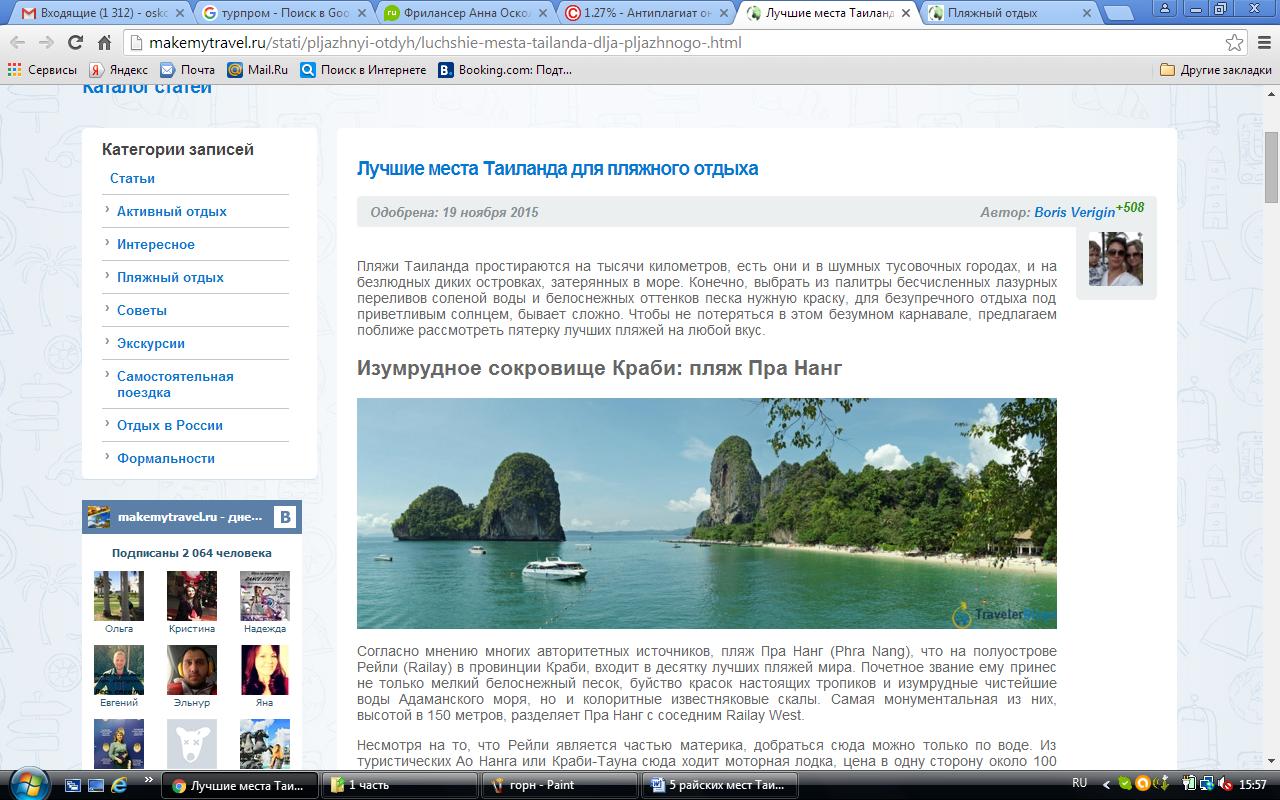
Task: Click the system clock 15:57
Action: pos(1252,785)
